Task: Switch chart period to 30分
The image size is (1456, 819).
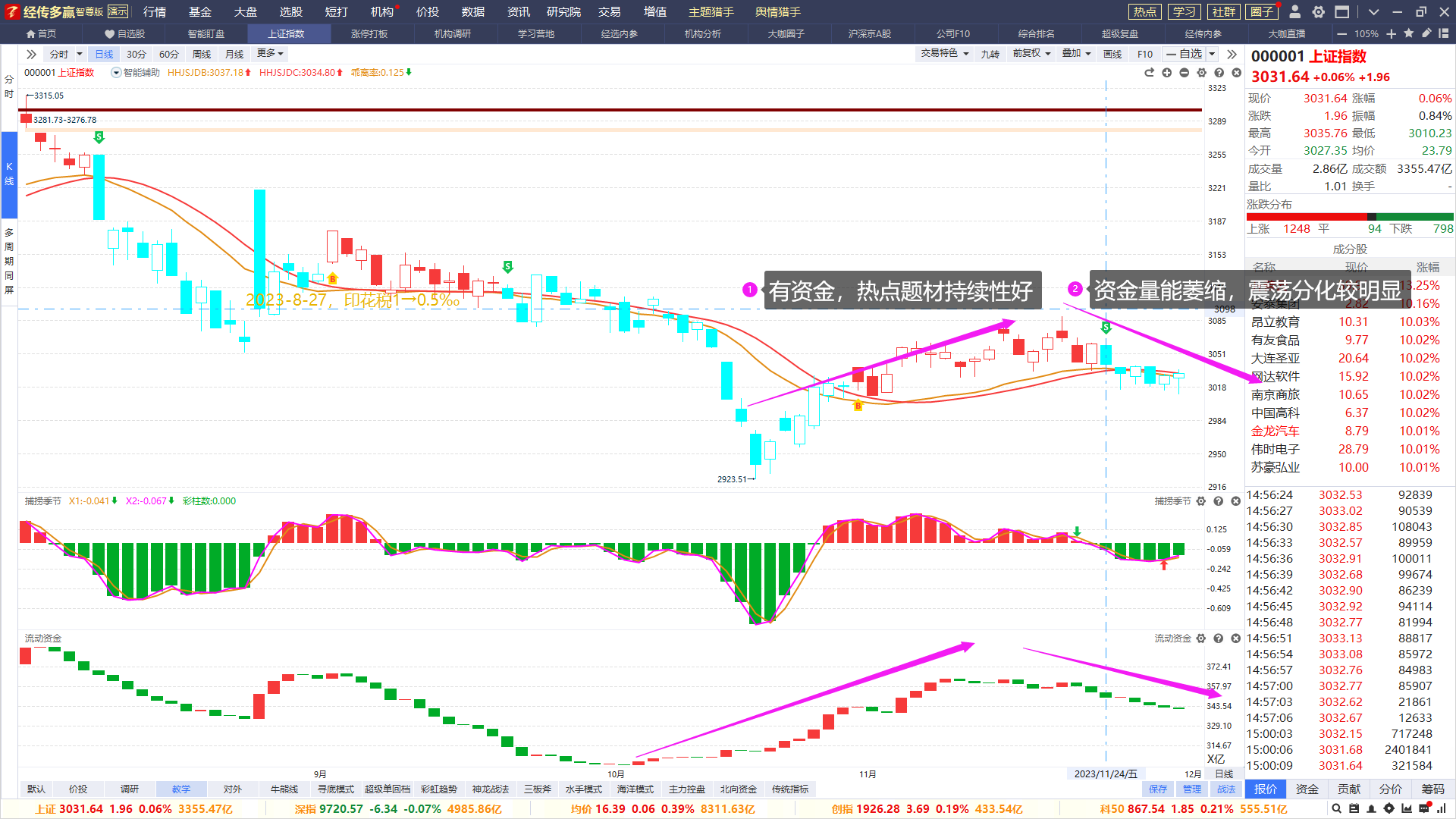Action: coord(136,54)
